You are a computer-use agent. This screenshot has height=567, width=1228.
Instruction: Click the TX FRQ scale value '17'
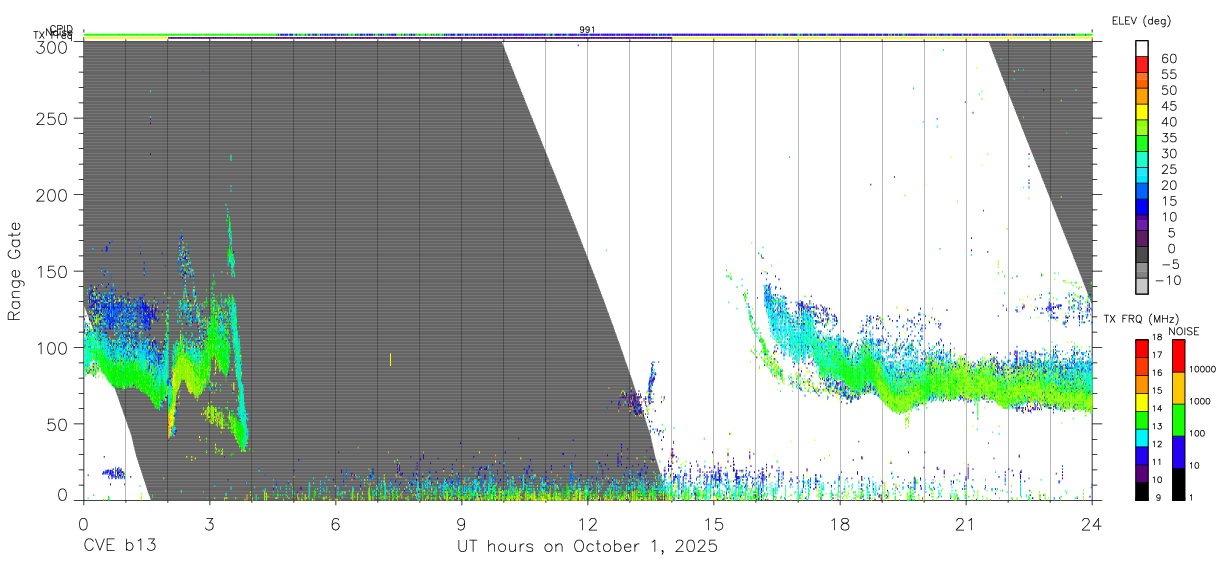coord(1155,354)
